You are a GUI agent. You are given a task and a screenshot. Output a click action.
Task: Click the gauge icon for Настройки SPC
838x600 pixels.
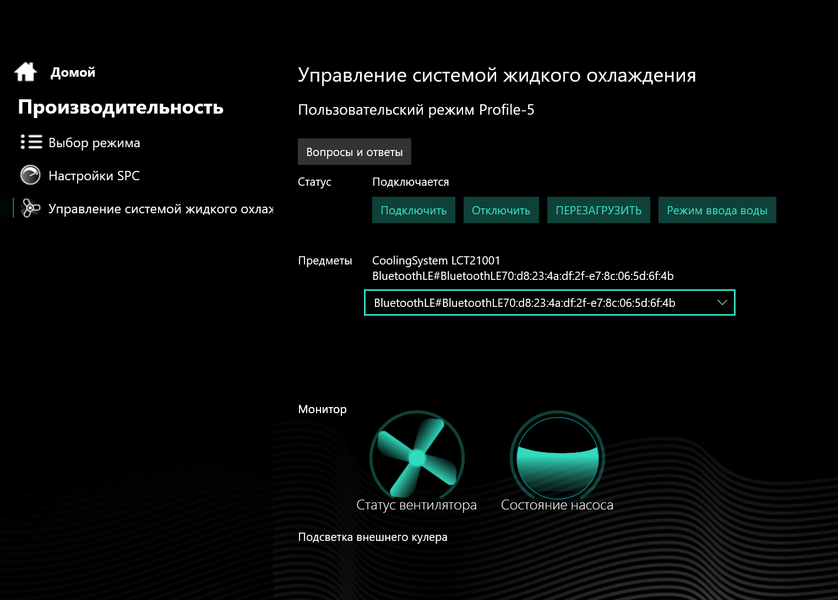click(30, 175)
